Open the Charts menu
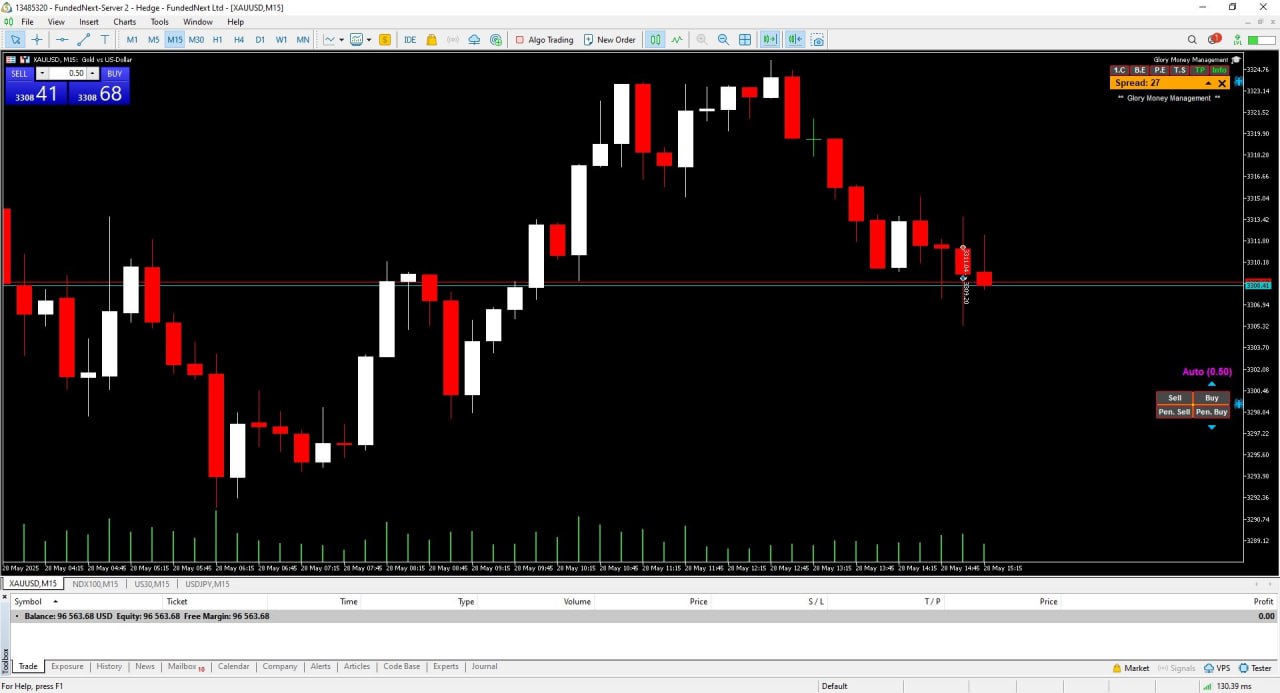 [125, 22]
